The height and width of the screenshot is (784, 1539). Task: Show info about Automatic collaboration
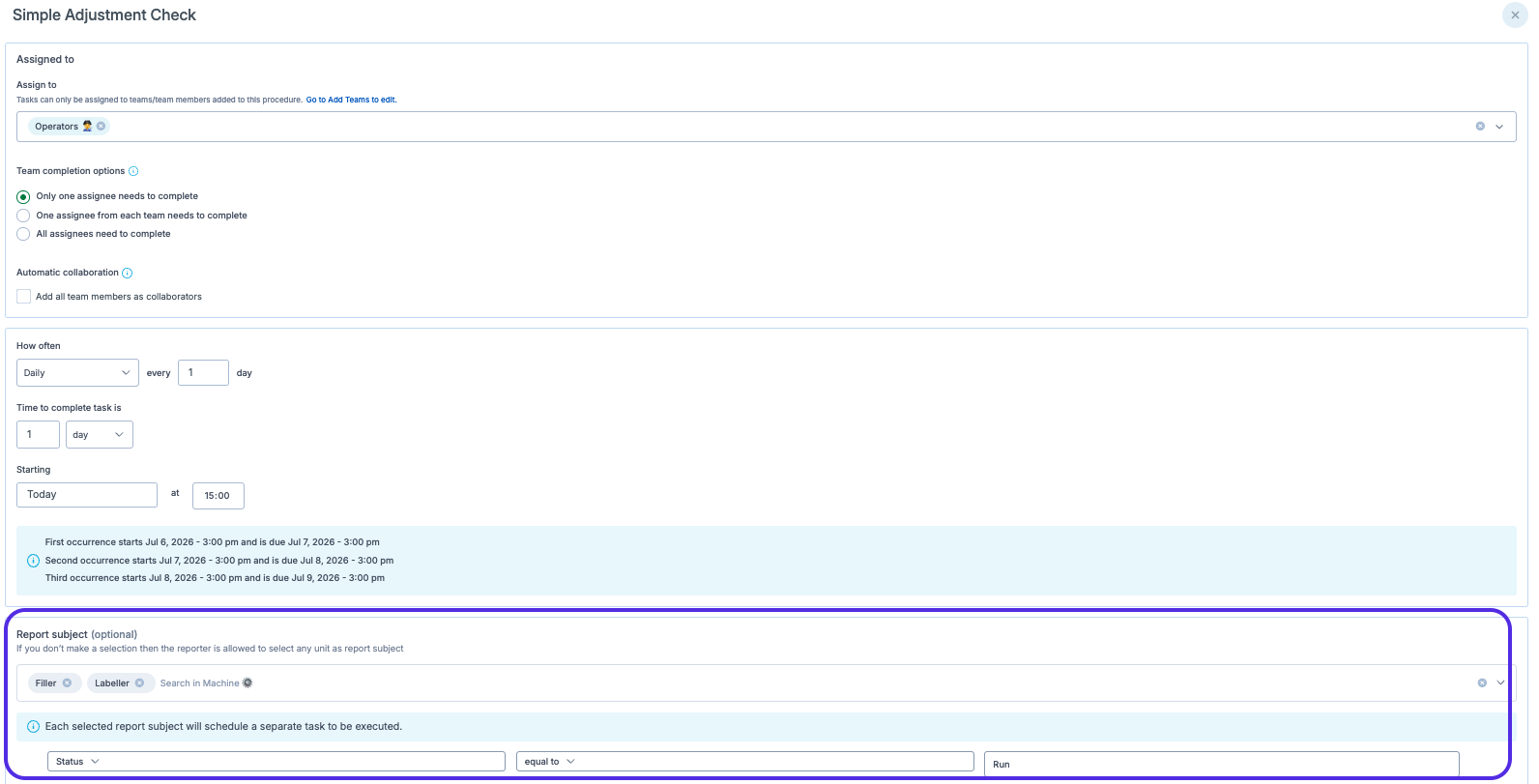(128, 274)
